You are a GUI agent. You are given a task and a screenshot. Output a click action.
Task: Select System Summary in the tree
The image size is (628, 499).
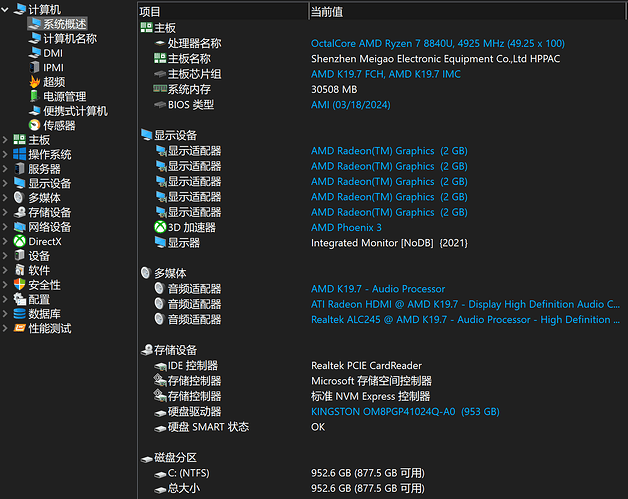(64, 24)
